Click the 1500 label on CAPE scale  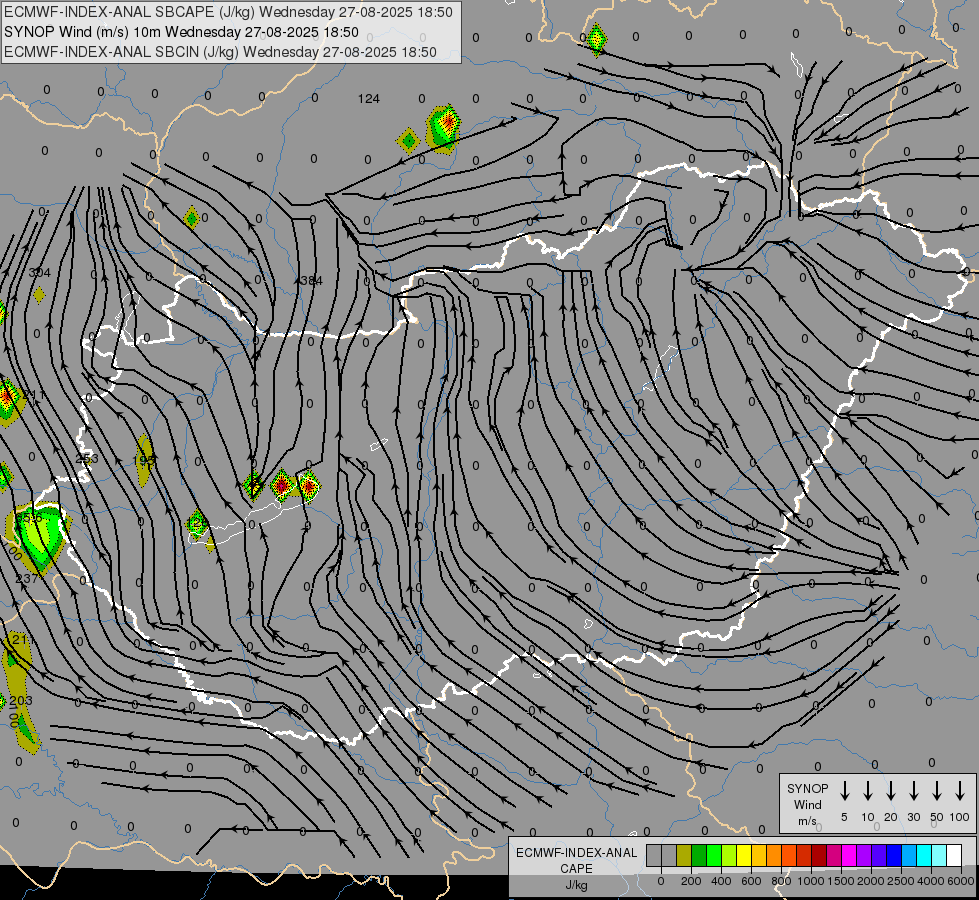click(x=841, y=881)
